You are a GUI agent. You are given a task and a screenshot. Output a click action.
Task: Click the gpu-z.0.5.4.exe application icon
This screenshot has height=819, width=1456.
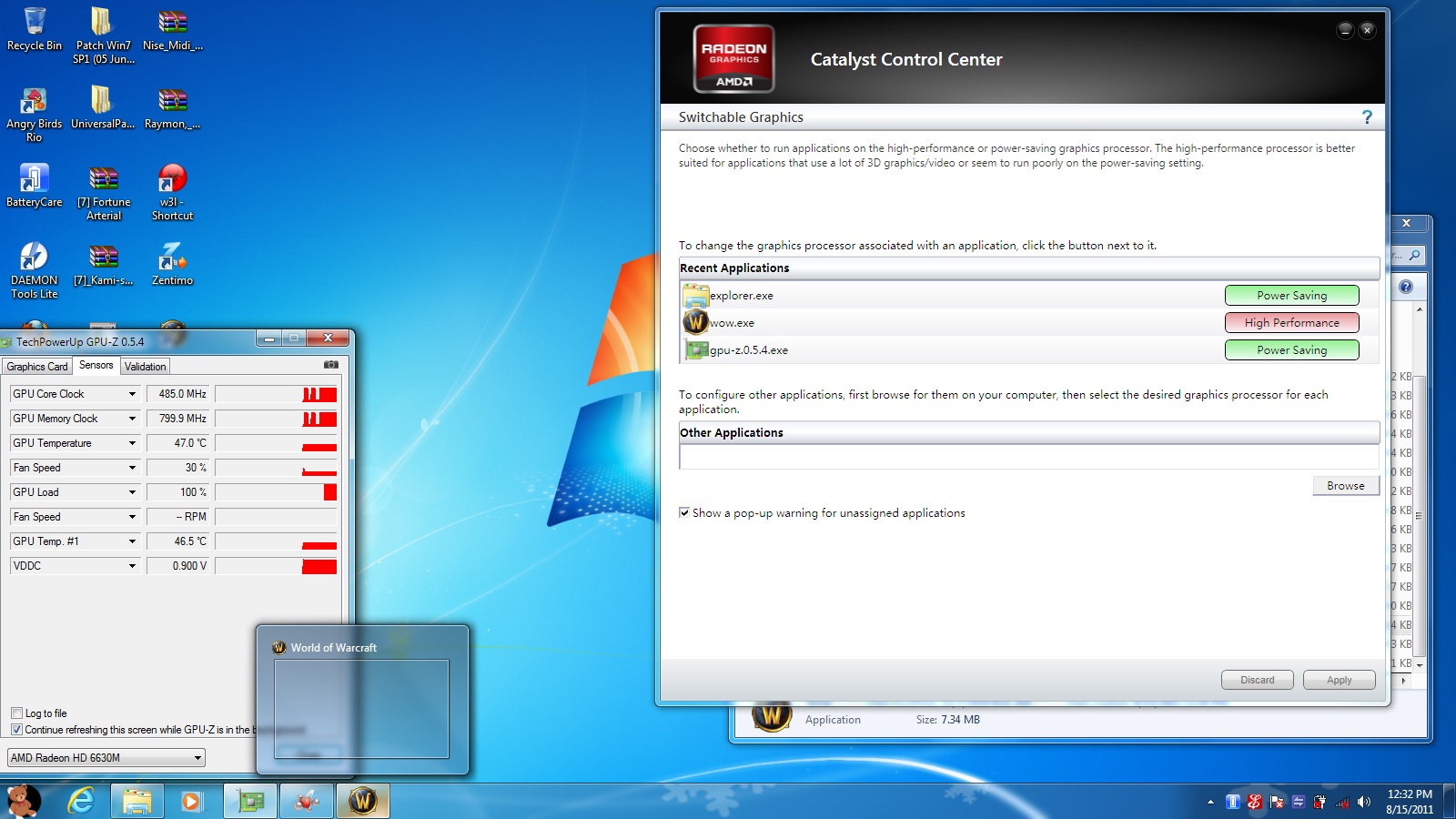click(696, 349)
